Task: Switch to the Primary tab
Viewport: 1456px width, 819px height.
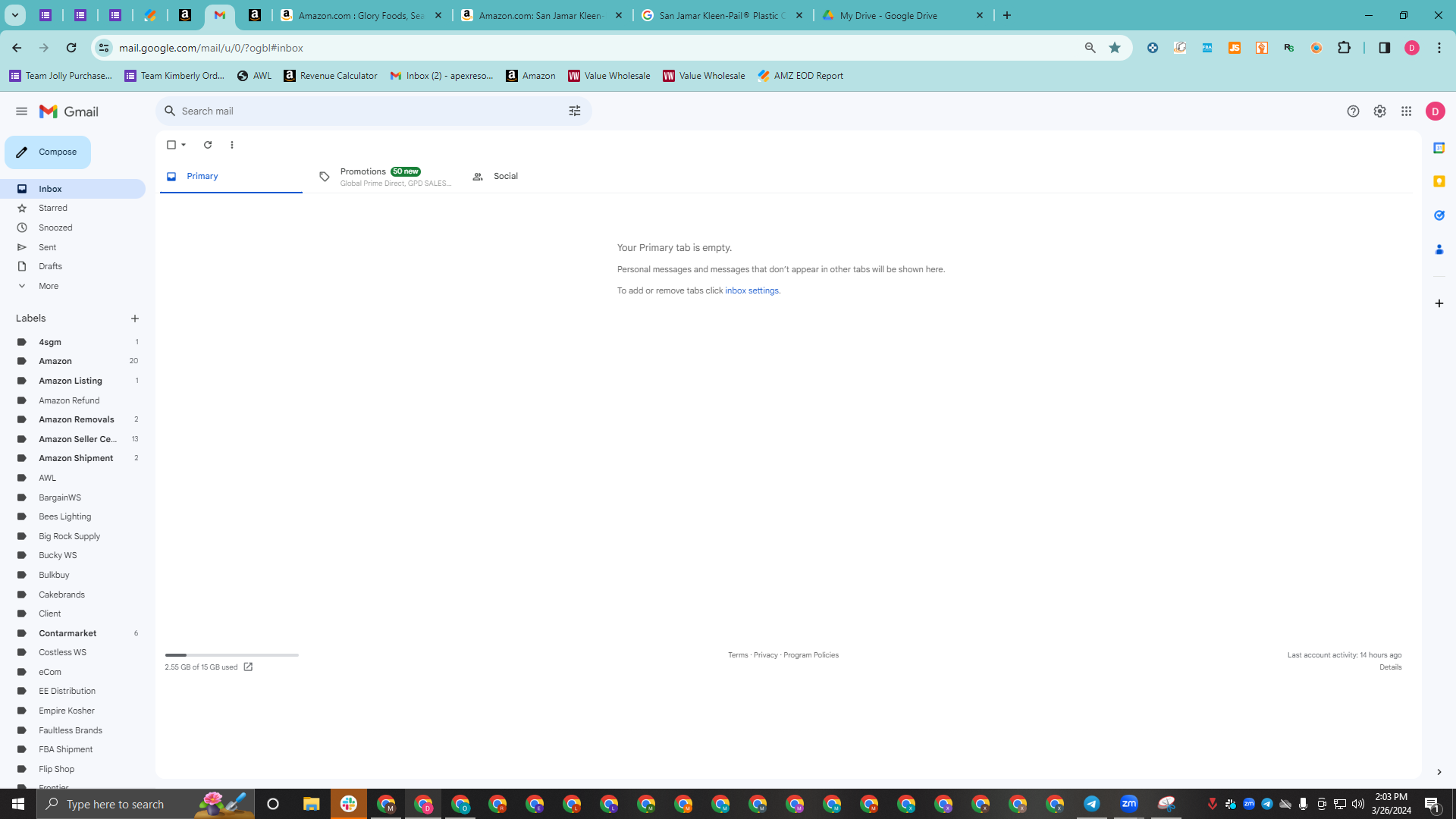Action: (x=231, y=177)
